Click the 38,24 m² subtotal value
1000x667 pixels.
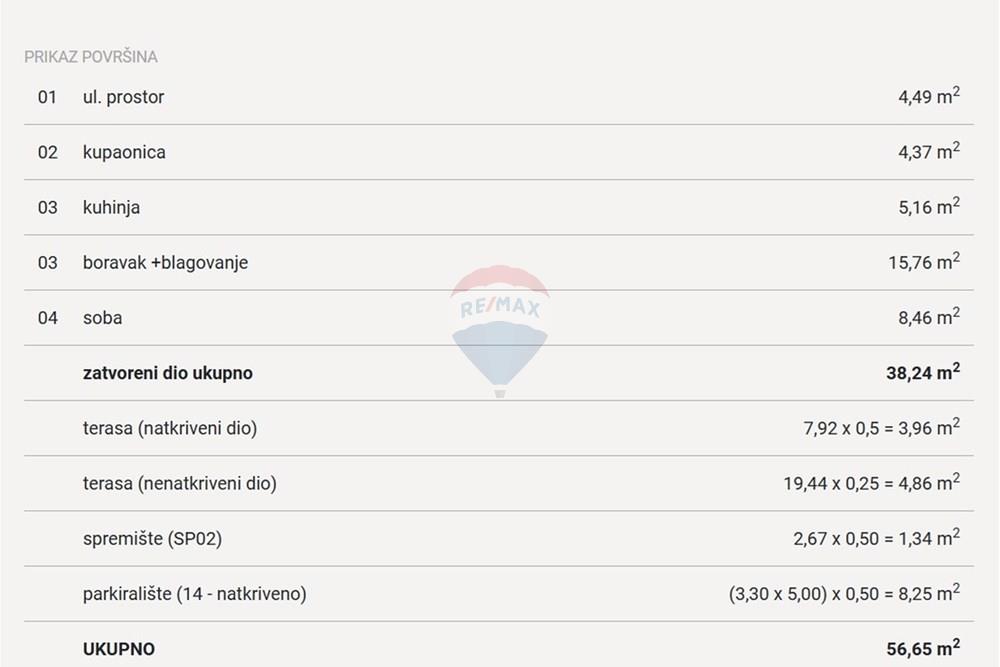tap(923, 372)
